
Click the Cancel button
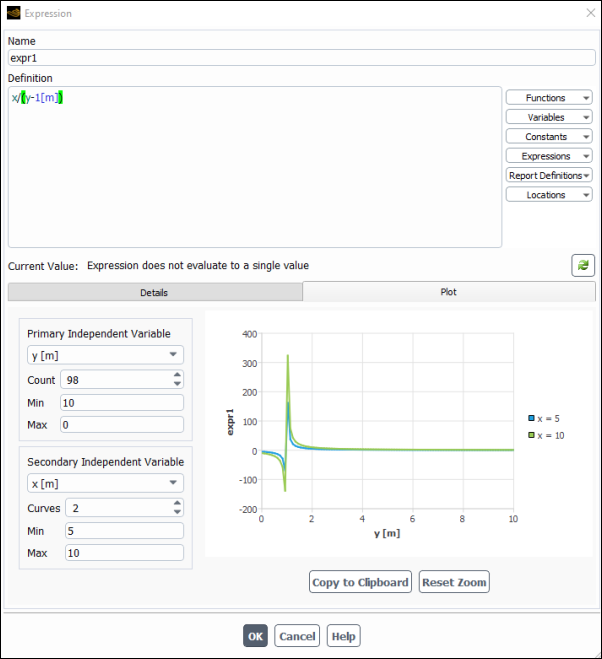coord(297,636)
